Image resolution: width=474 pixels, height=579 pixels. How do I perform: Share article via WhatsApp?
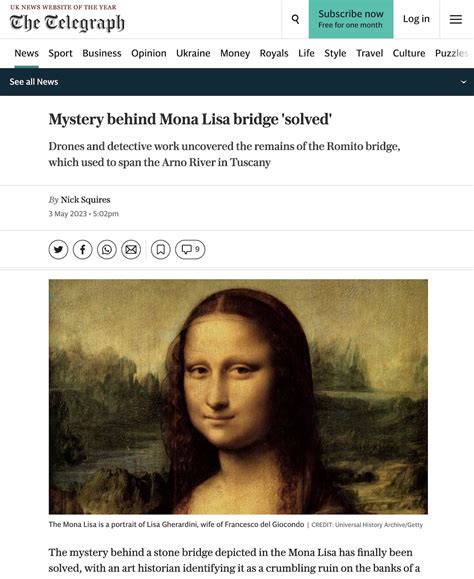(x=107, y=250)
